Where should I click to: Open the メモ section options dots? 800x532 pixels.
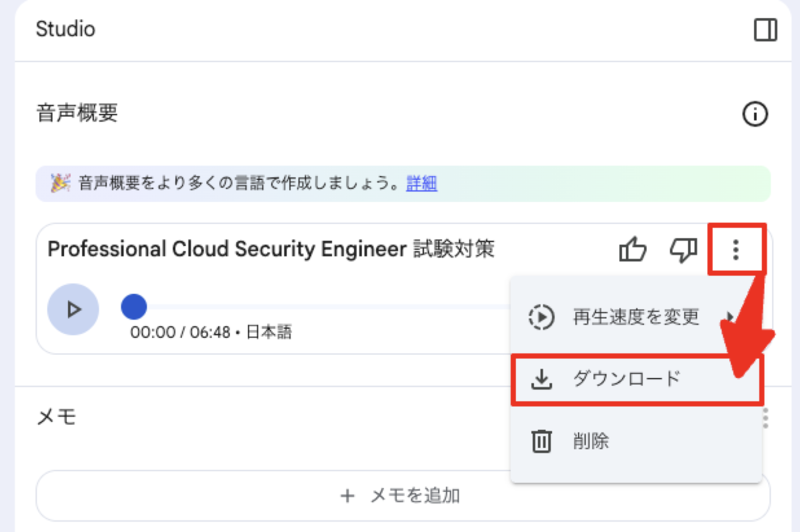pyautogui.click(x=765, y=418)
